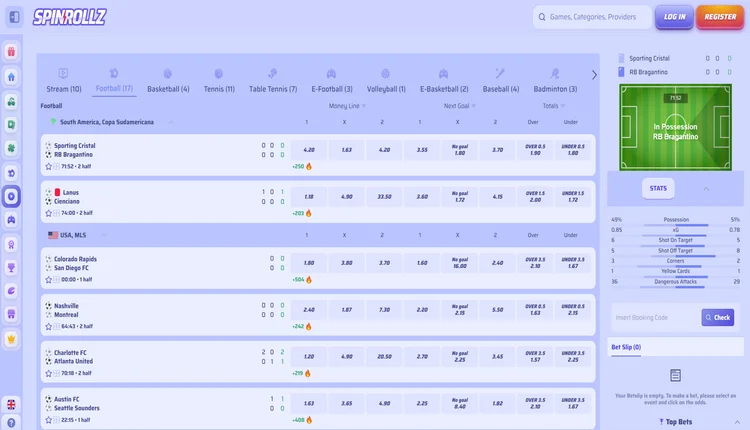Focus the Games, Categories, Providers search field
This screenshot has width=750, height=430.
point(592,17)
